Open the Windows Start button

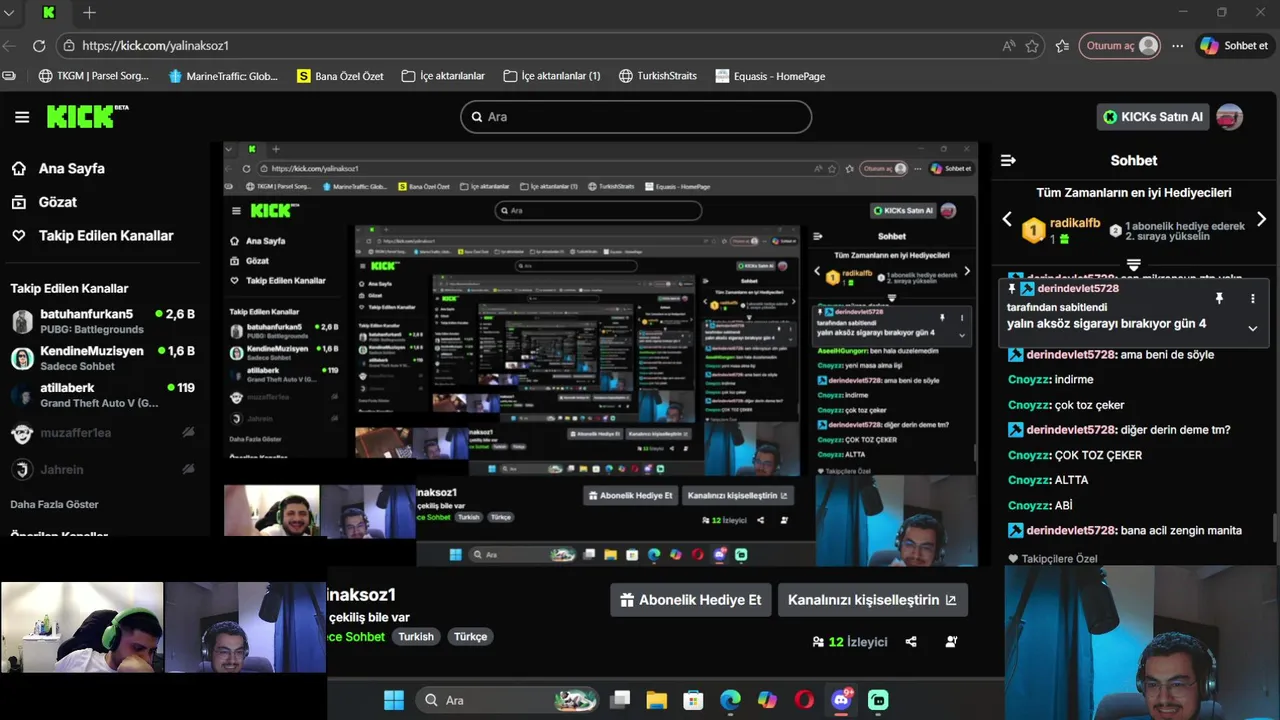[394, 700]
